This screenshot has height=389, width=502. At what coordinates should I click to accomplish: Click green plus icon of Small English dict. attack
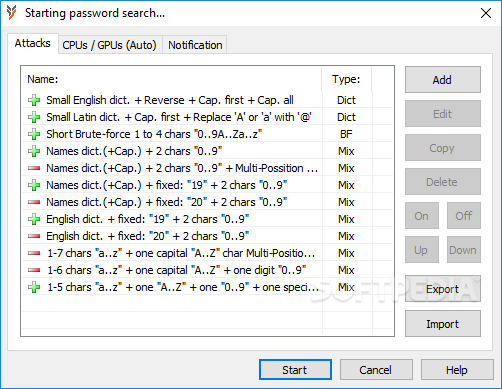pyautogui.click(x=34, y=100)
